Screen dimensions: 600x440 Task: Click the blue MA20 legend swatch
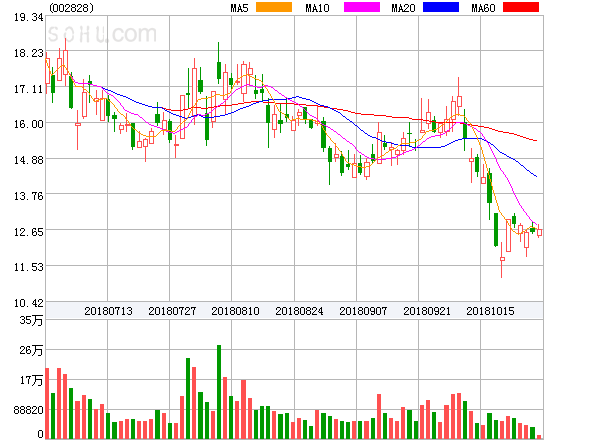pos(441,8)
